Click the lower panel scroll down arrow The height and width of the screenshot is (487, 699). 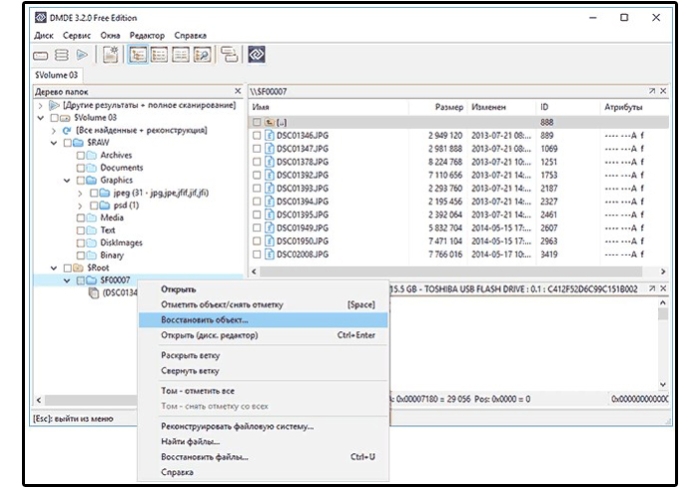(663, 384)
